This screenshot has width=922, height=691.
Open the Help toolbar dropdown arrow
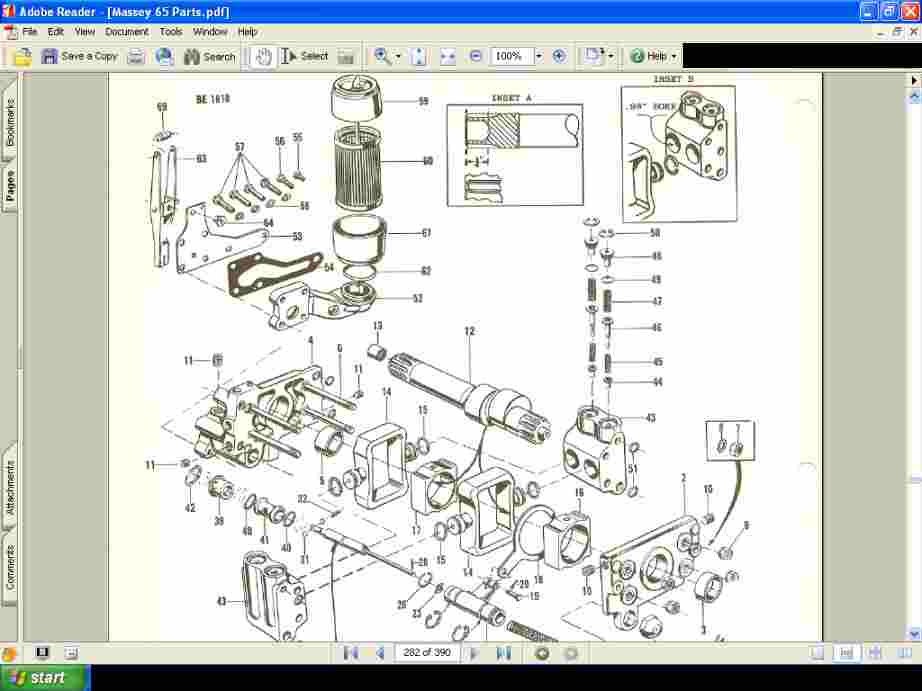(x=674, y=57)
